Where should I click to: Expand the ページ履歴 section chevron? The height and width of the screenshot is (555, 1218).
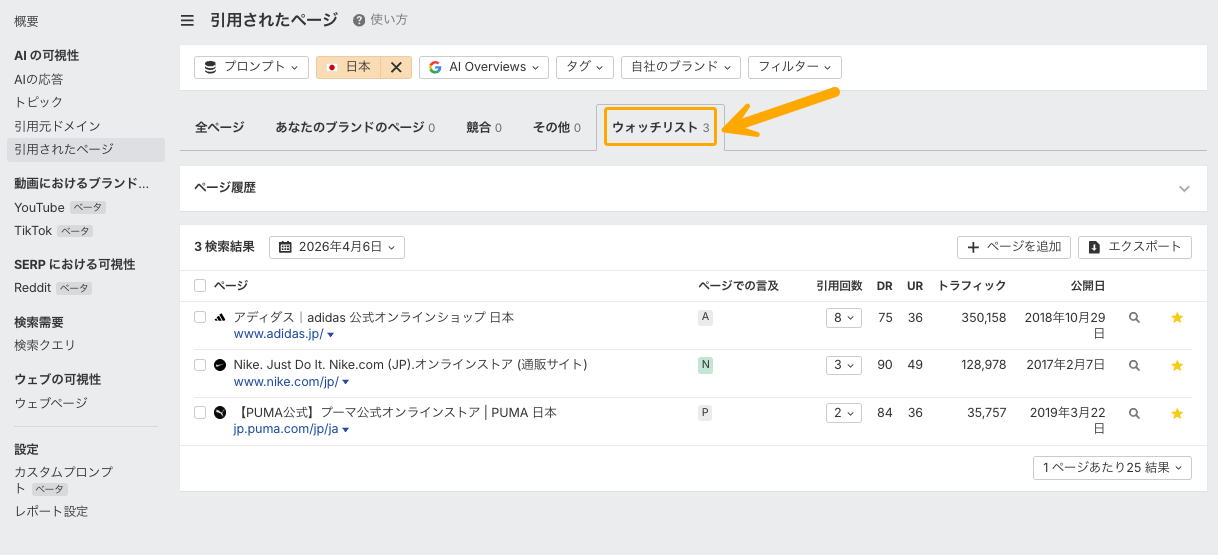click(1184, 188)
